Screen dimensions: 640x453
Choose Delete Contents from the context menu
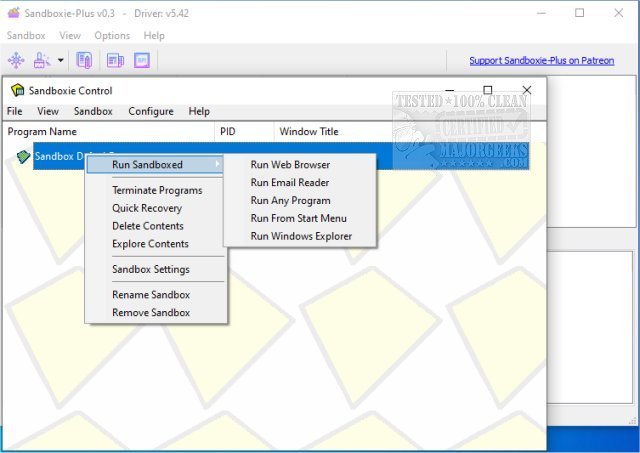coord(148,226)
